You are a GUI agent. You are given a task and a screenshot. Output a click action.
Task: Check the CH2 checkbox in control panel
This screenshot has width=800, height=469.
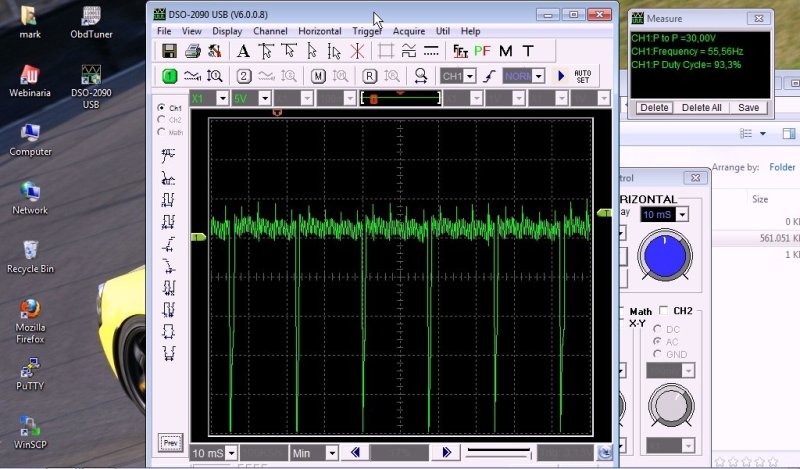tap(663, 310)
